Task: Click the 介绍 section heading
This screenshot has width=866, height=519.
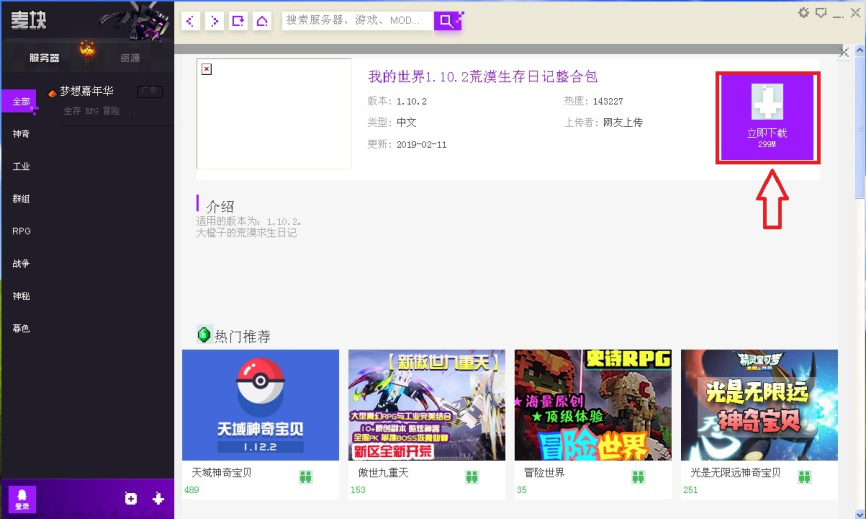Action: click(x=220, y=206)
